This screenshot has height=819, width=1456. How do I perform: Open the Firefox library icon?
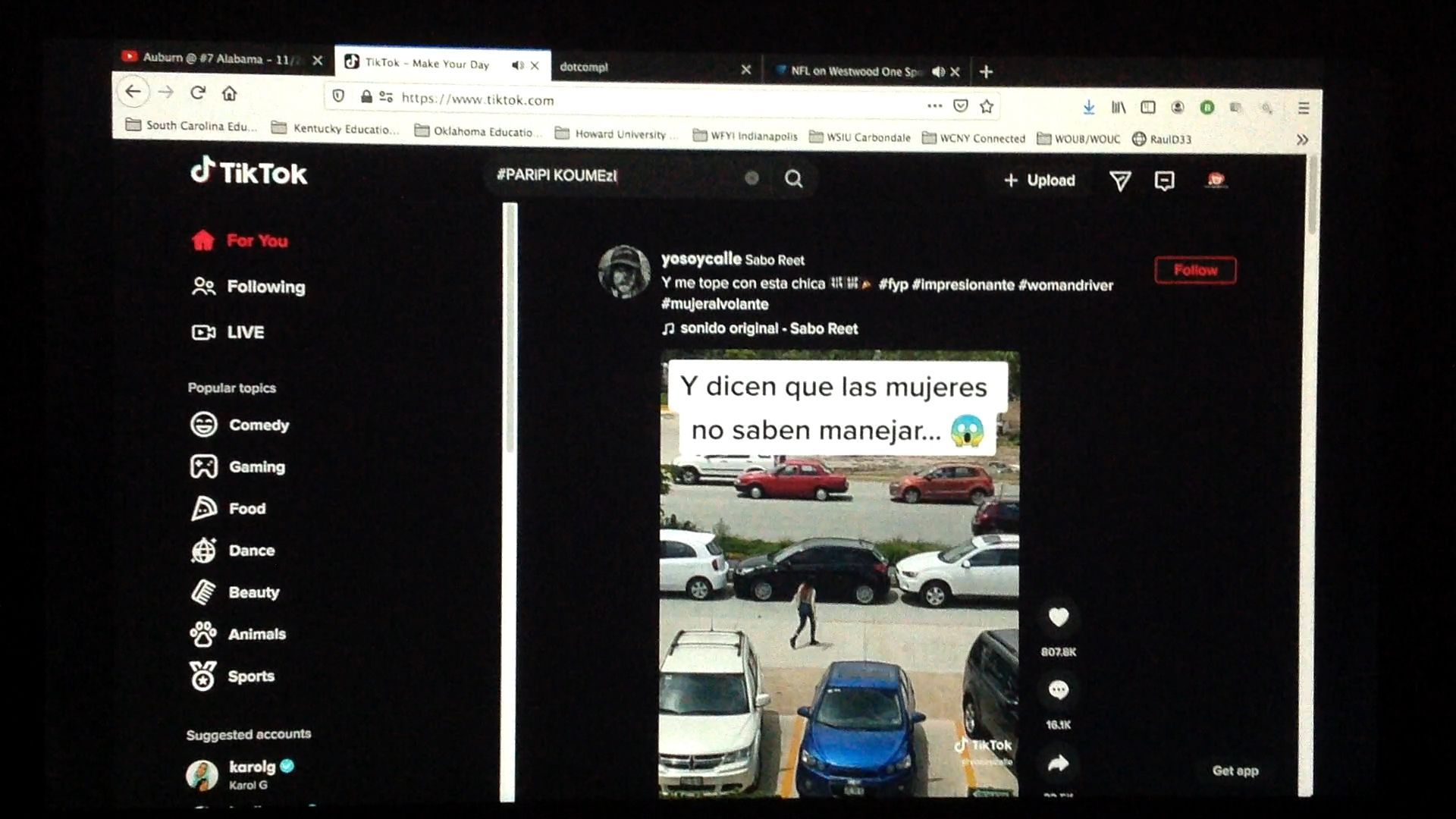tap(1119, 107)
